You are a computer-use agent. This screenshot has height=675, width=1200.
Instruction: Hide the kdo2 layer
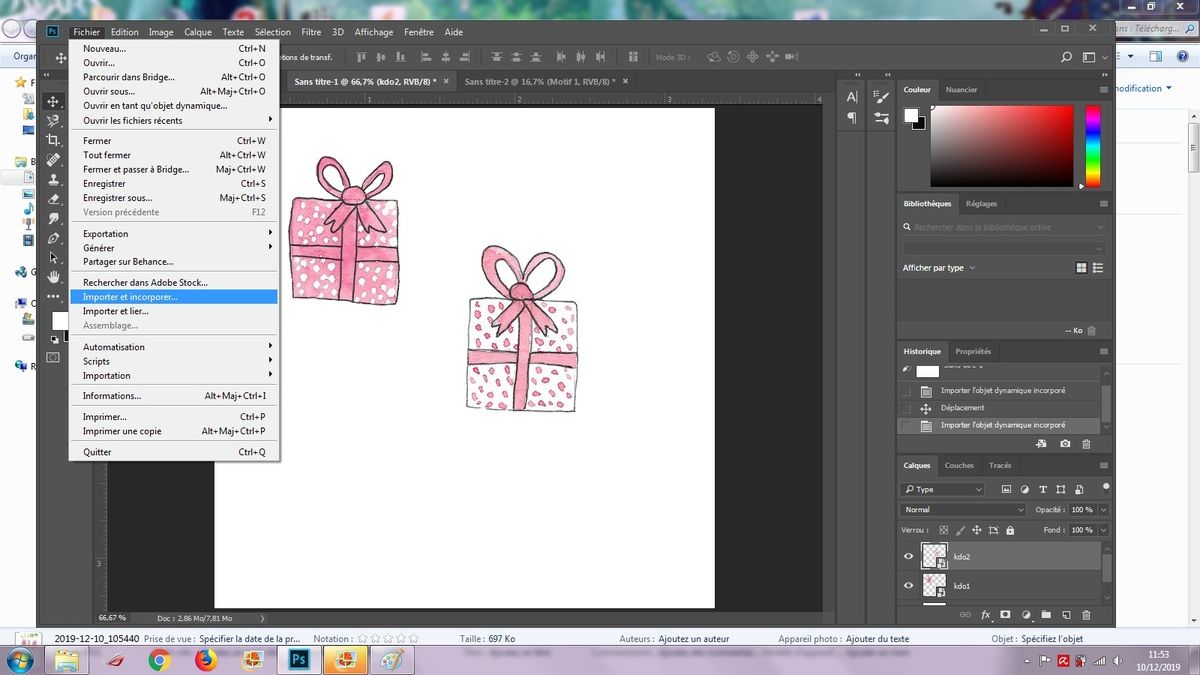pos(908,556)
